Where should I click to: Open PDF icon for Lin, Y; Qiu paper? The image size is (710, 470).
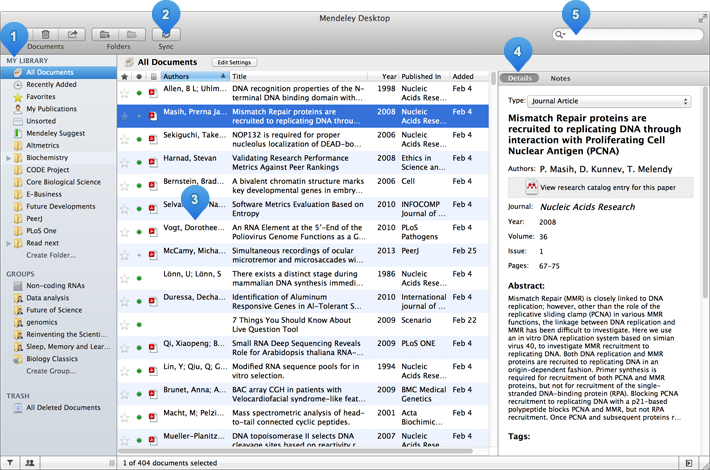tap(153, 371)
